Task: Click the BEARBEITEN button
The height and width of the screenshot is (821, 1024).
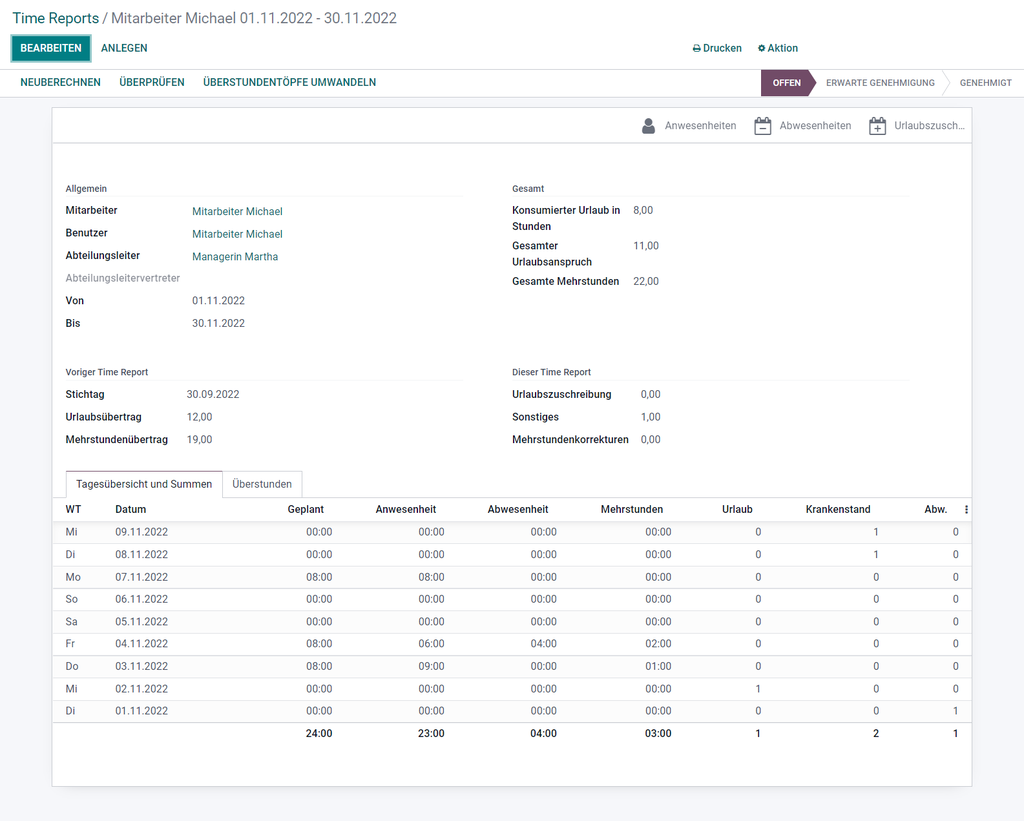Action: pyautogui.click(x=51, y=48)
